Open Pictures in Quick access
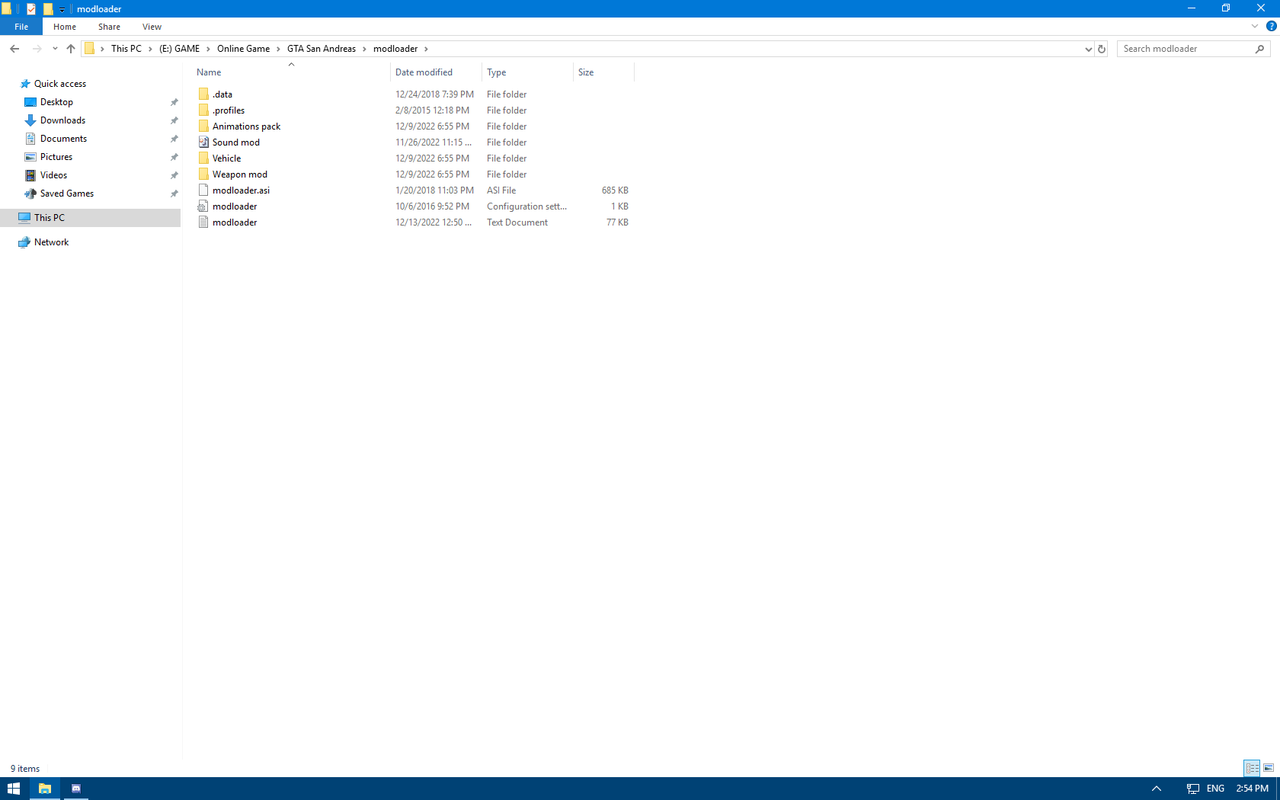This screenshot has width=1280, height=800. pyautogui.click(x=56, y=157)
